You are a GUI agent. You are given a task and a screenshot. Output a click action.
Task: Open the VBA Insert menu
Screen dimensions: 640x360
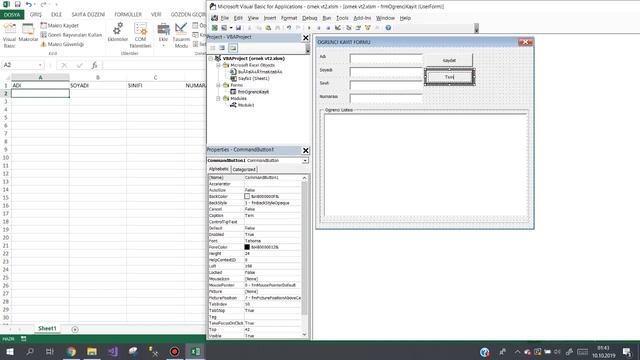(x=270, y=18)
